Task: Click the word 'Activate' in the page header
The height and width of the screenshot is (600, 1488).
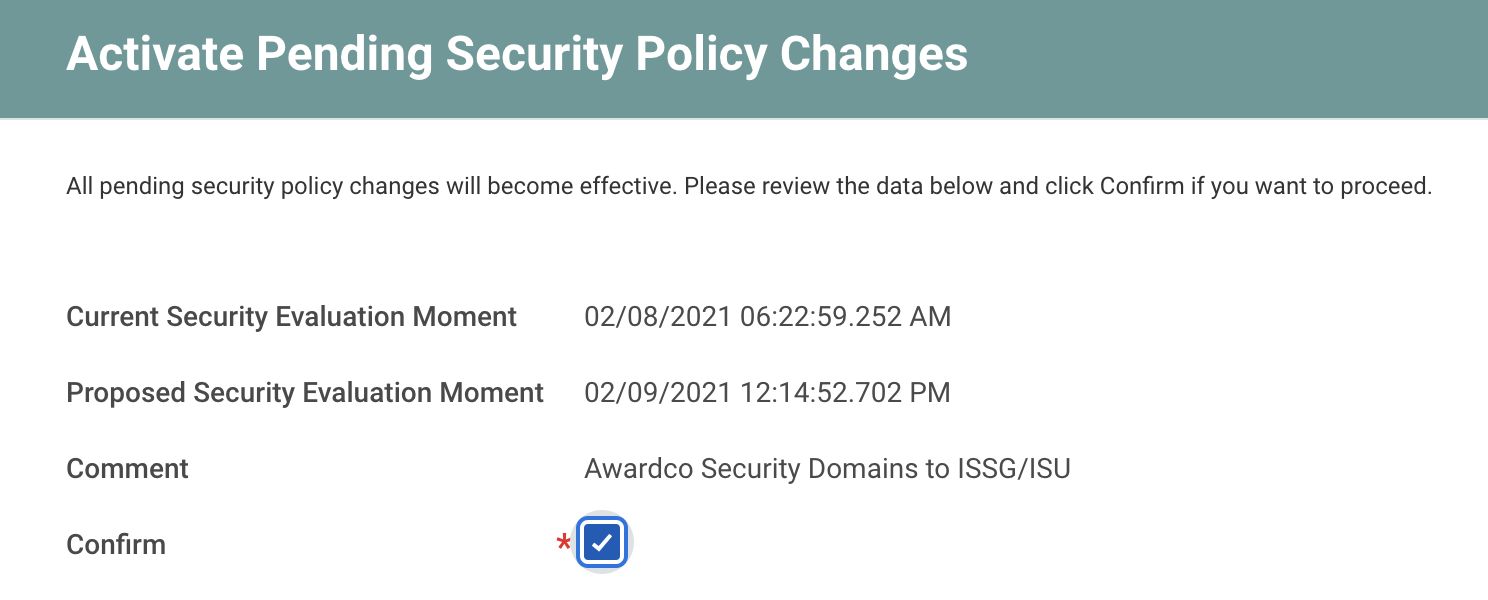Action: [155, 54]
